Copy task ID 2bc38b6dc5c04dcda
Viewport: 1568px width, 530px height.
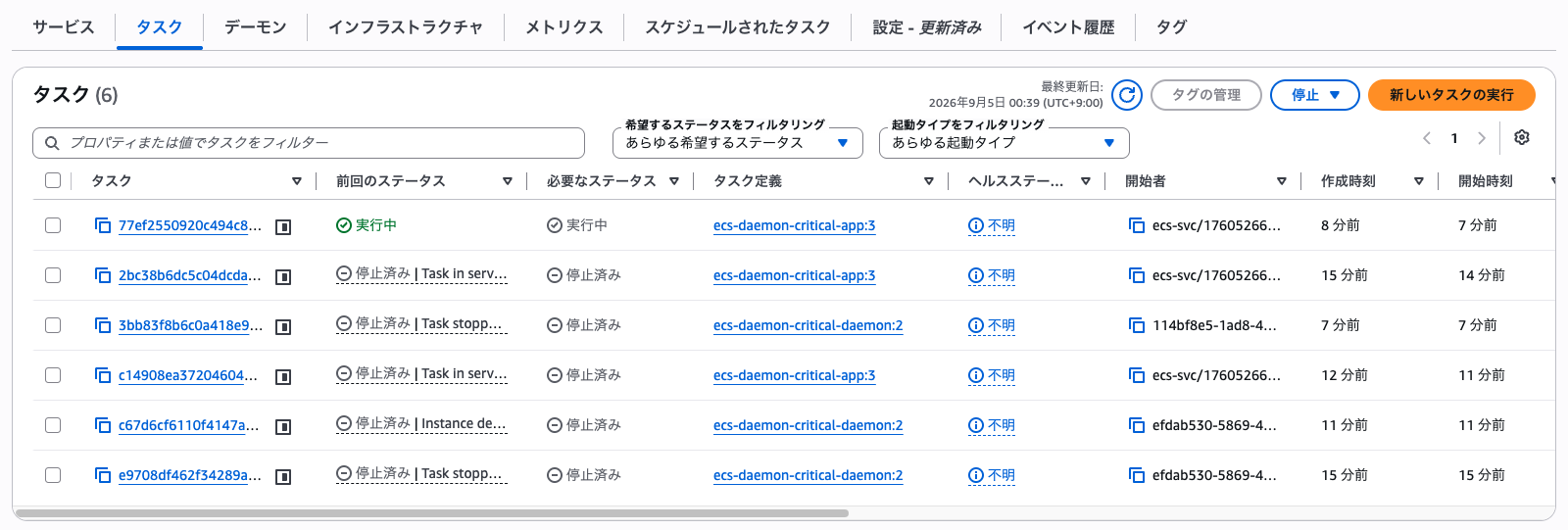pos(103,275)
